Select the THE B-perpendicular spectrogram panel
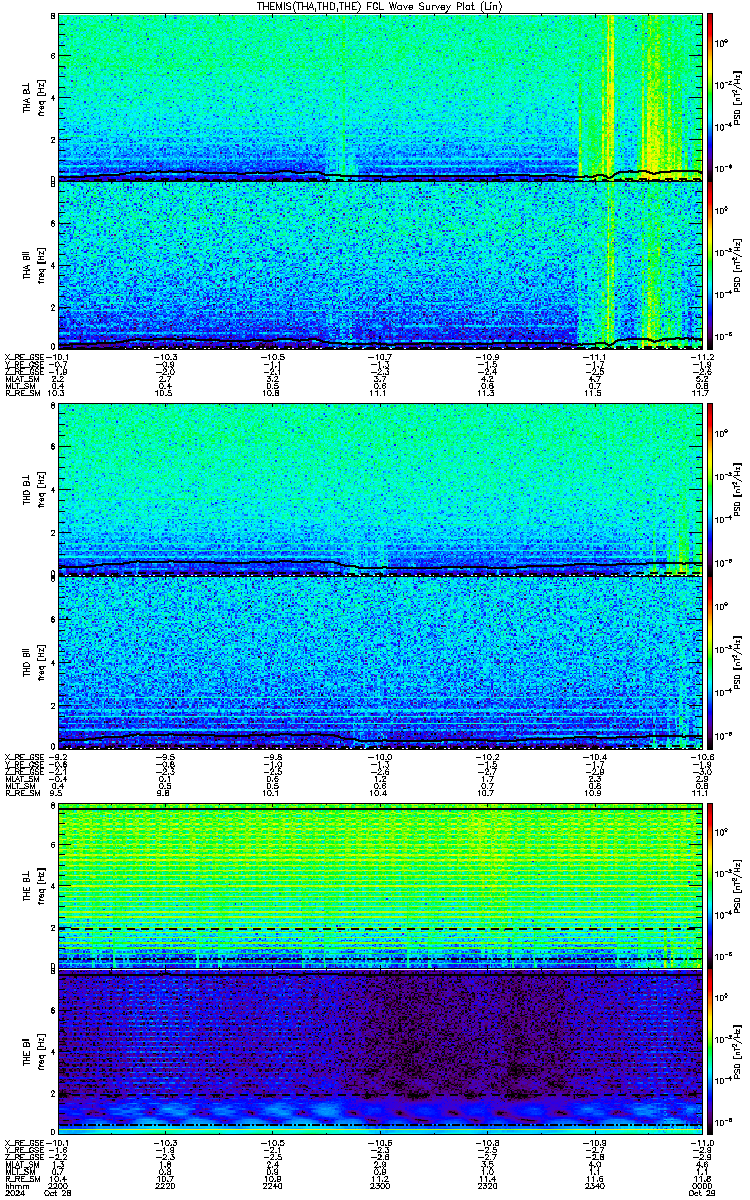The image size is (750, 1200). 380,886
